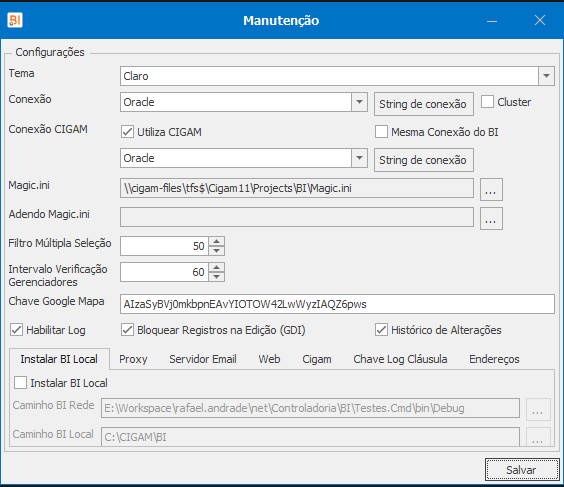Increase Filtro Múltipla Seleção value
This screenshot has height=487, width=564.
(x=217, y=241)
